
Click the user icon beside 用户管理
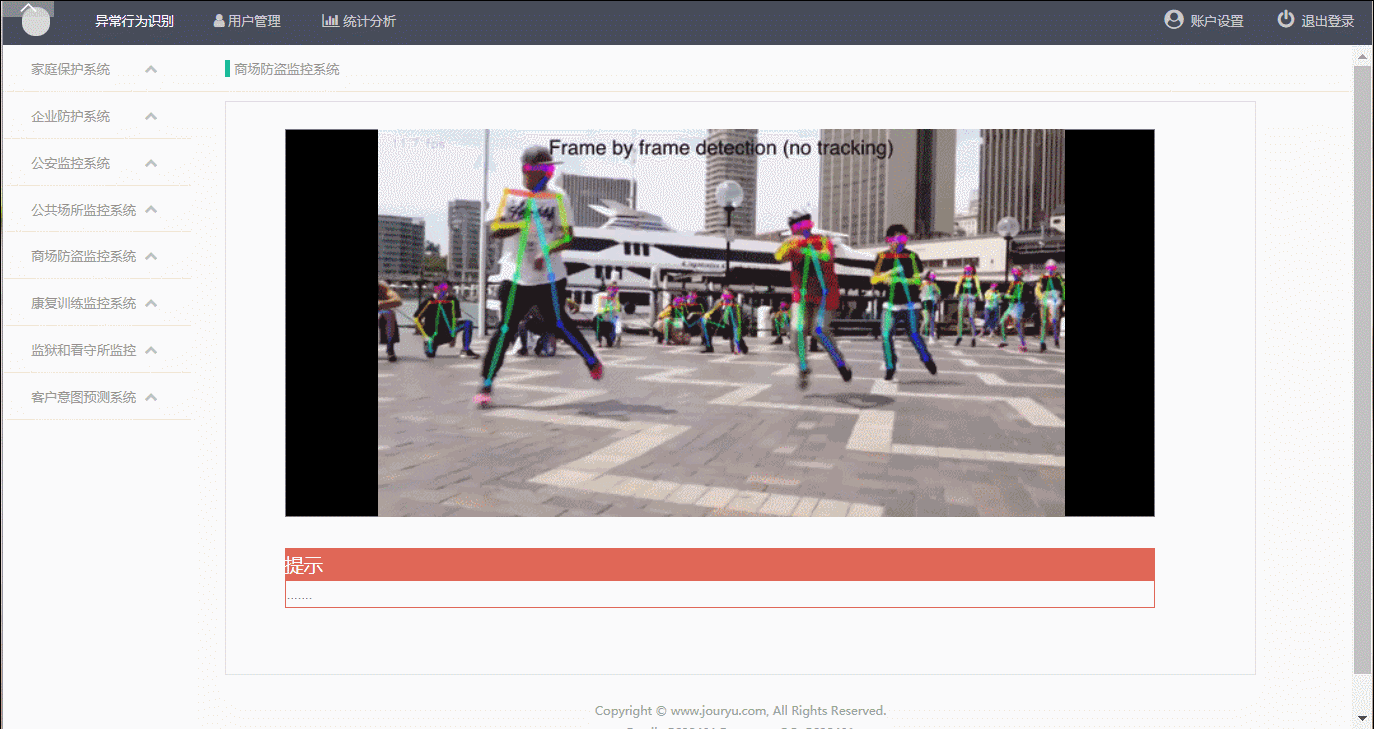coord(219,21)
